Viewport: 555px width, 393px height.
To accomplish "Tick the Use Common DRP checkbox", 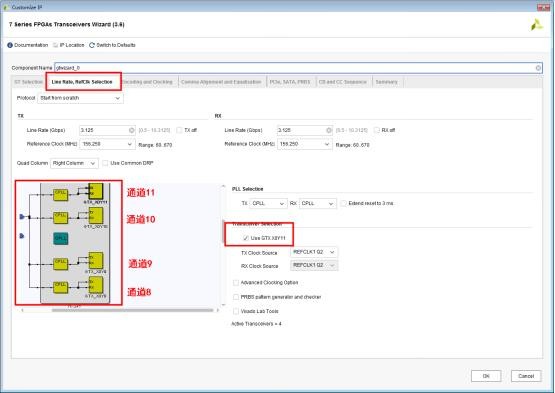I will click(x=105, y=163).
